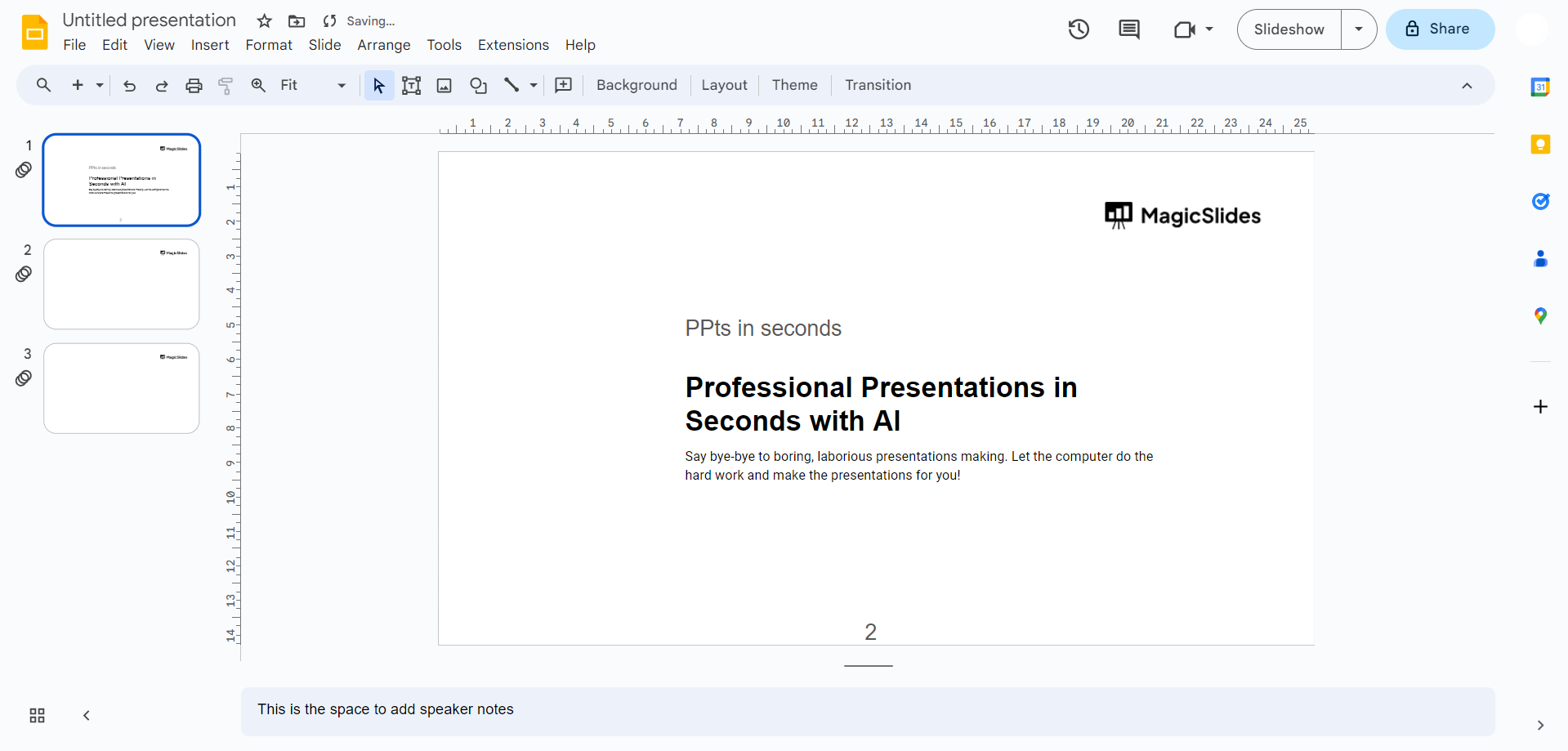Open Google Keep in side panel
The image size is (1568, 751).
pyautogui.click(x=1540, y=145)
